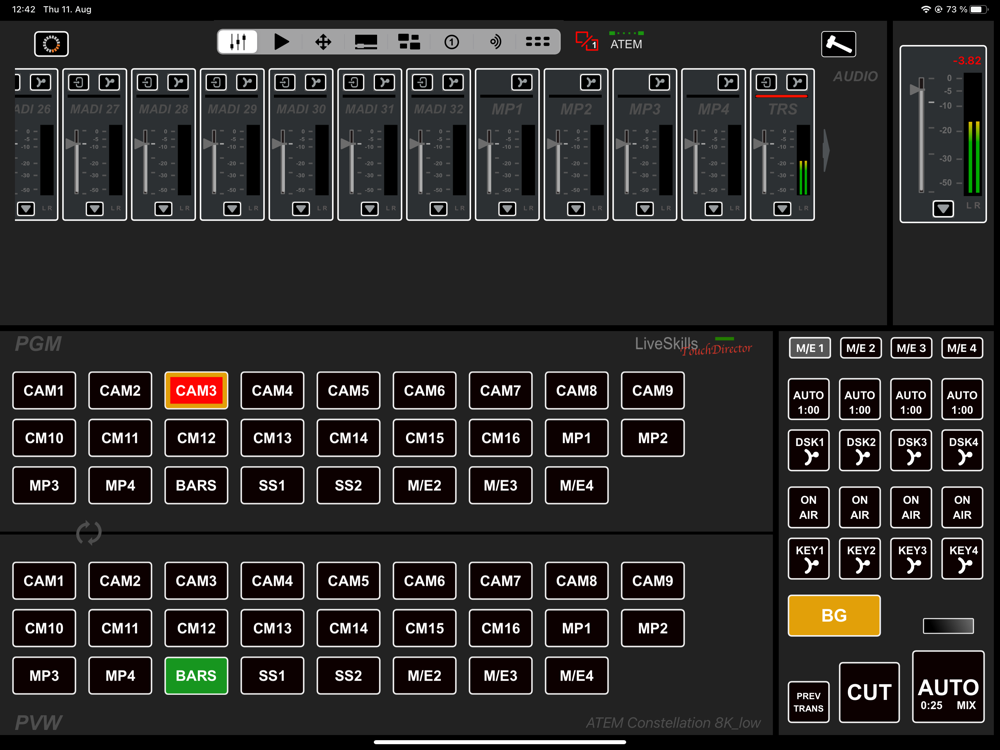Switch to M/E 1 tab
Viewport: 1000px width, 750px height.
tap(809, 348)
